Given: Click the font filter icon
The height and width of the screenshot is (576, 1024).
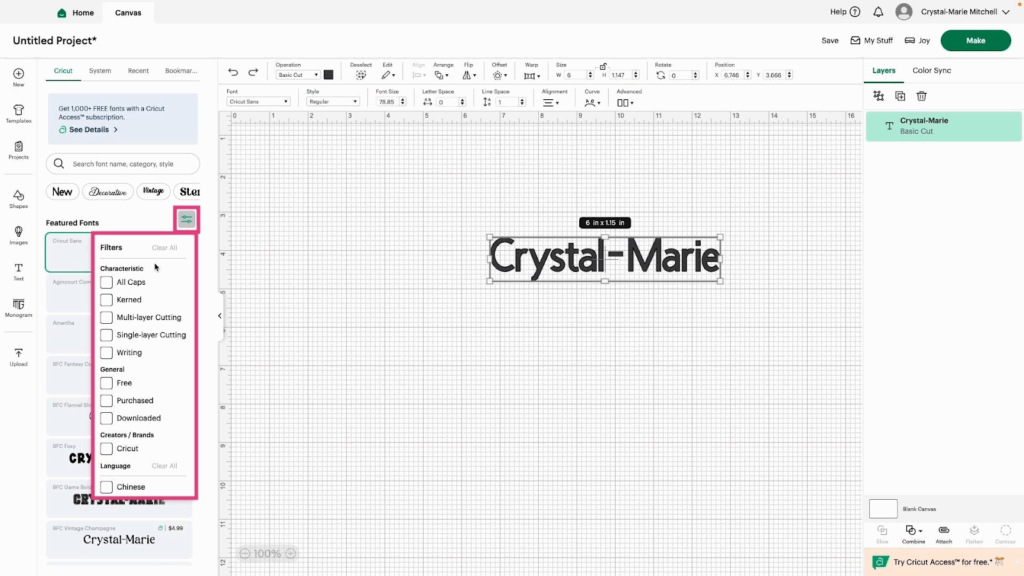Looking at the screenshot, I should click(x=187, y=219).
